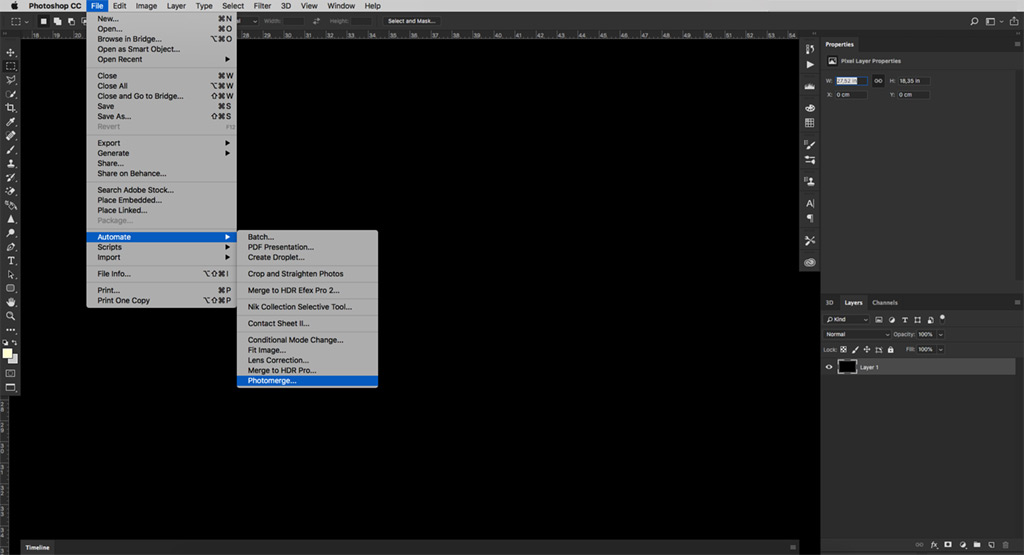
Task: Toggle the lock all padlock icon
Action: pos(891,349)
